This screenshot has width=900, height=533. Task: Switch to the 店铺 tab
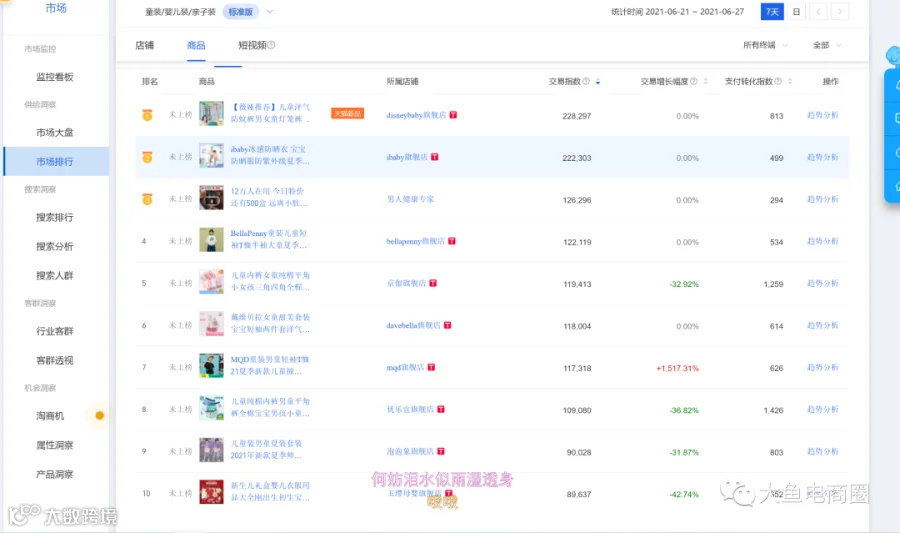(145, 45)
